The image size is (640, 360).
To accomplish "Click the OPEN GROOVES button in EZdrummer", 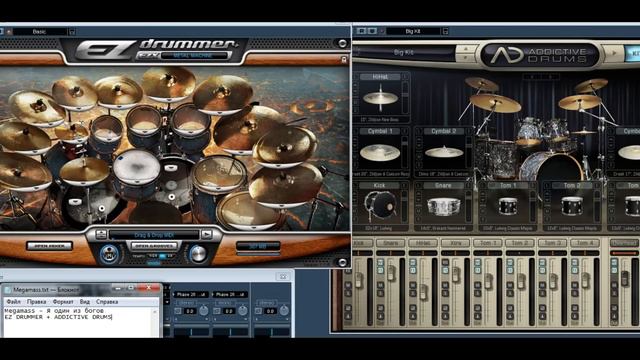I will pos(154,246).
